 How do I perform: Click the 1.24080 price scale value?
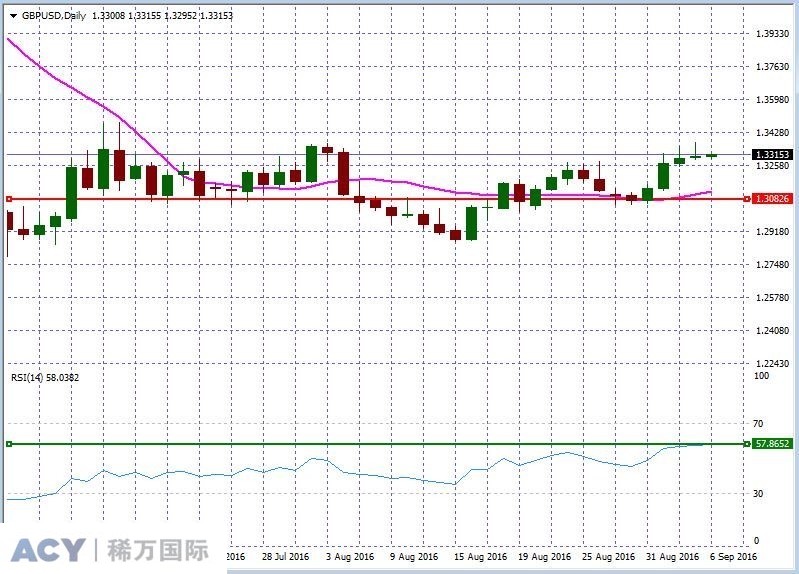coord(773,331)
